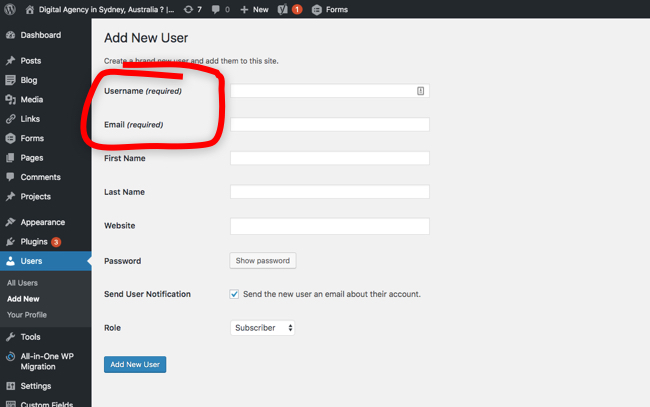Focus the Username input field
The width and height of the screenshot is (650, 407).
click(x=330, y=91)
